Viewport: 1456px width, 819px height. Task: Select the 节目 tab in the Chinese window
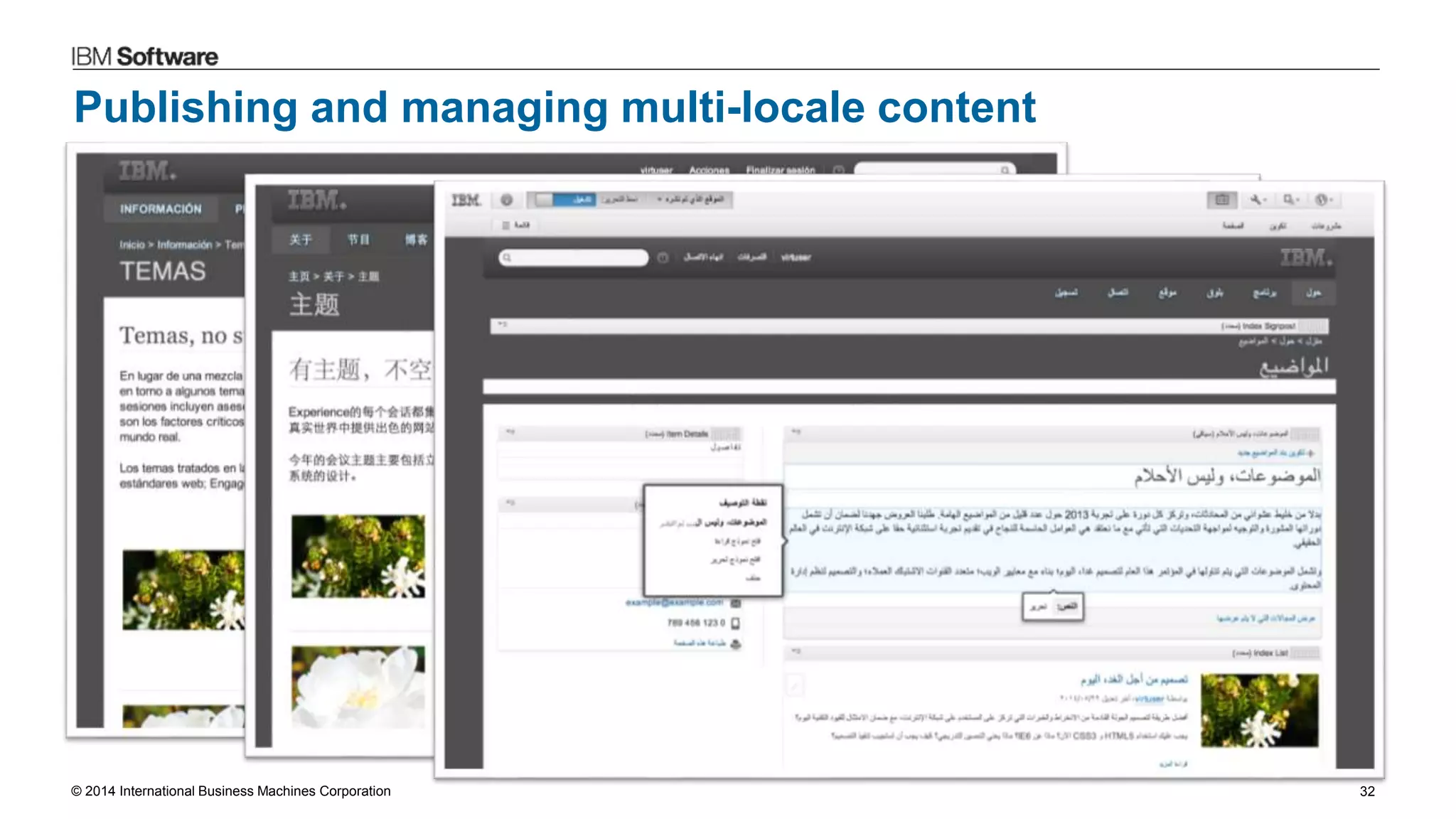(358, 240)
